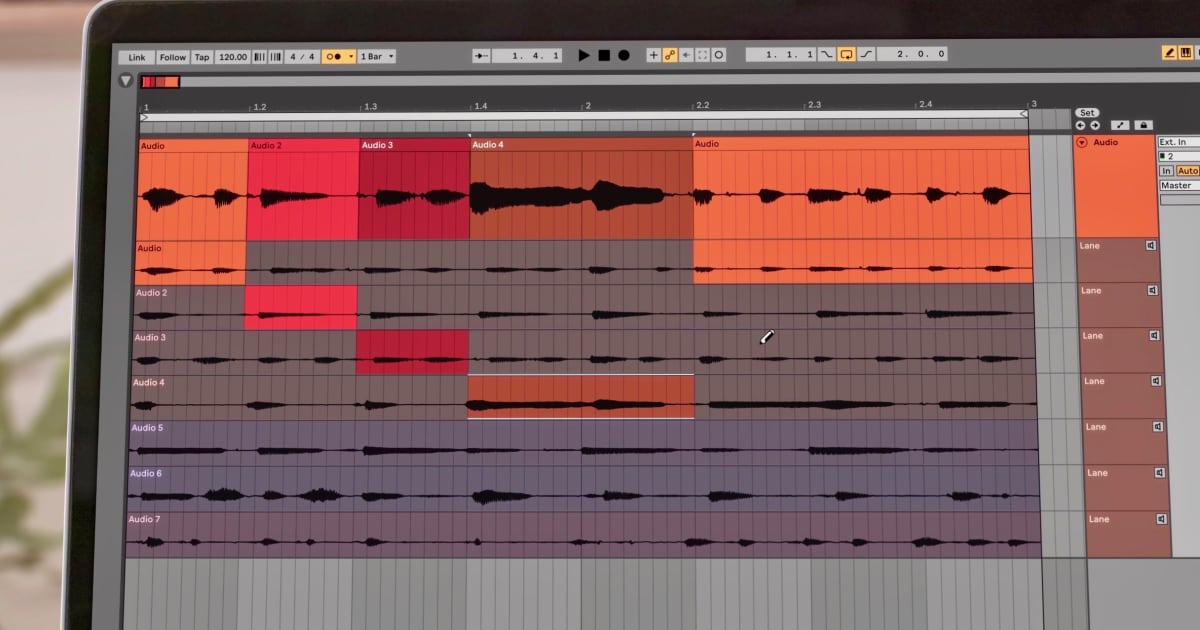This screenshot has width=1200, height=630.
Task: Click the lock envelopes padlock icon
Action: 1144,125
